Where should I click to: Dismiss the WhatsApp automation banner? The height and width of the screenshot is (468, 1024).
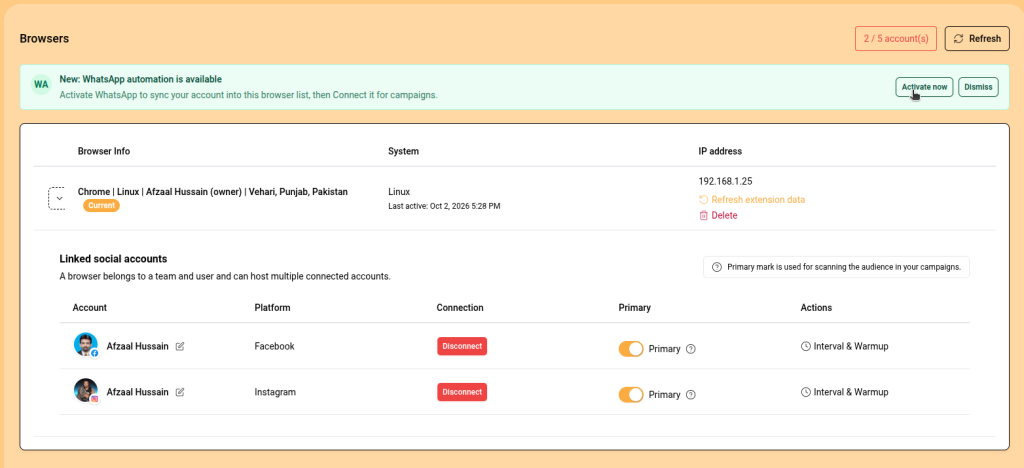978,87
